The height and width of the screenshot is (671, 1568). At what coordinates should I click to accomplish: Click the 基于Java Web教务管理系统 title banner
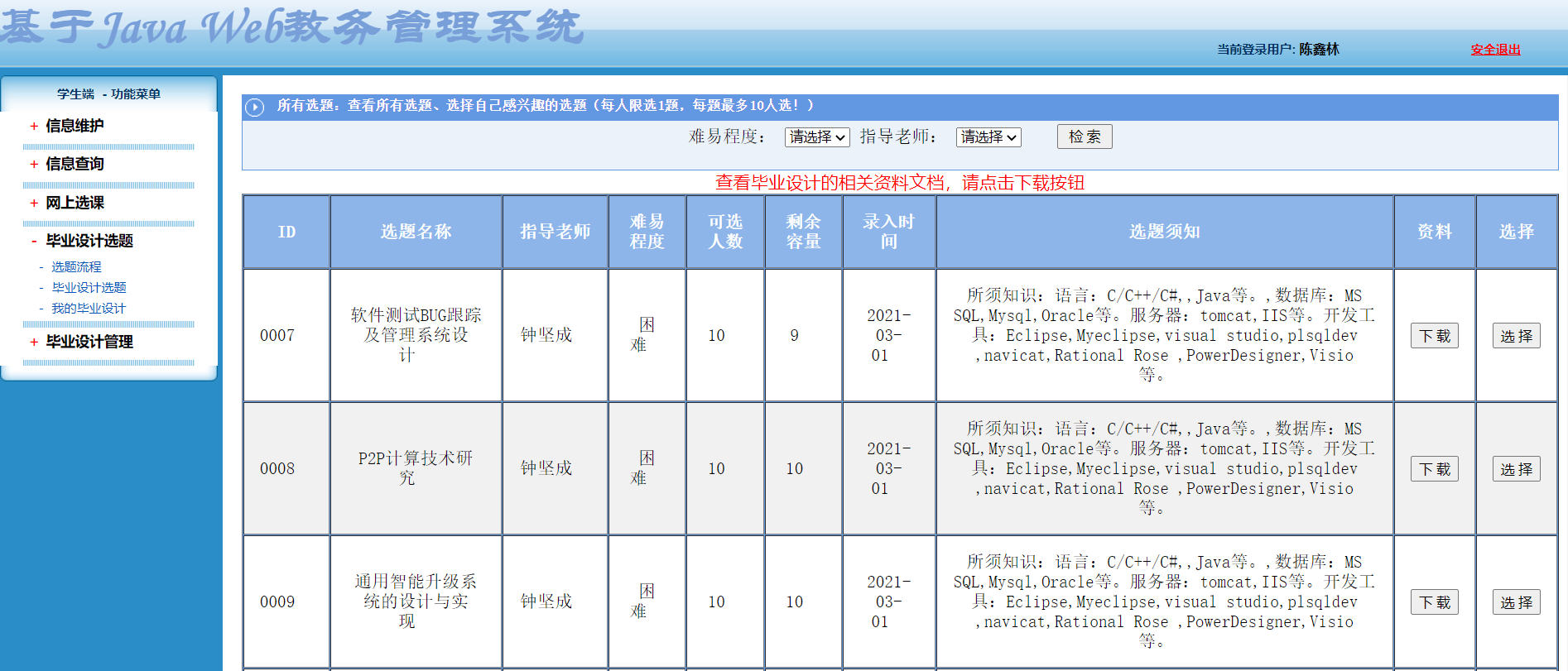click(293, 27)
